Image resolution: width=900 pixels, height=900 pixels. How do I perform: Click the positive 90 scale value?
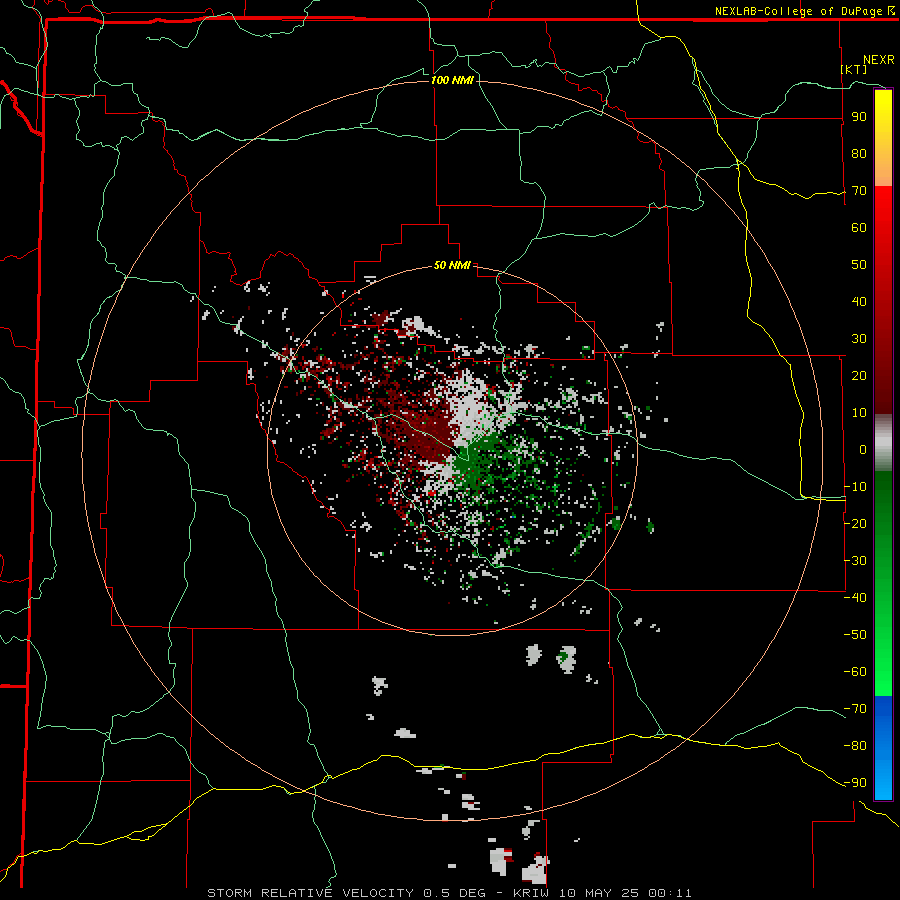pos(859,117)
